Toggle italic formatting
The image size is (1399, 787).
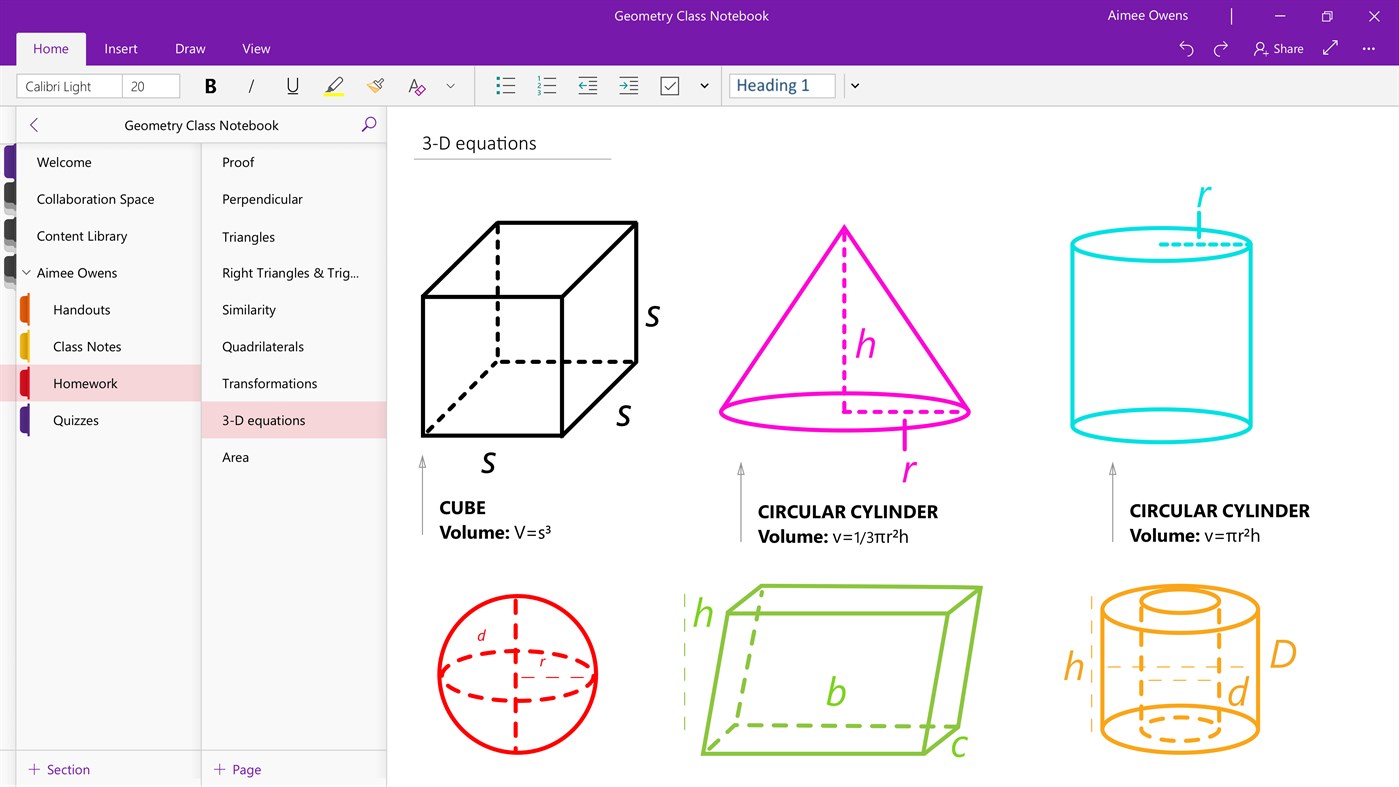coord(251,86)
